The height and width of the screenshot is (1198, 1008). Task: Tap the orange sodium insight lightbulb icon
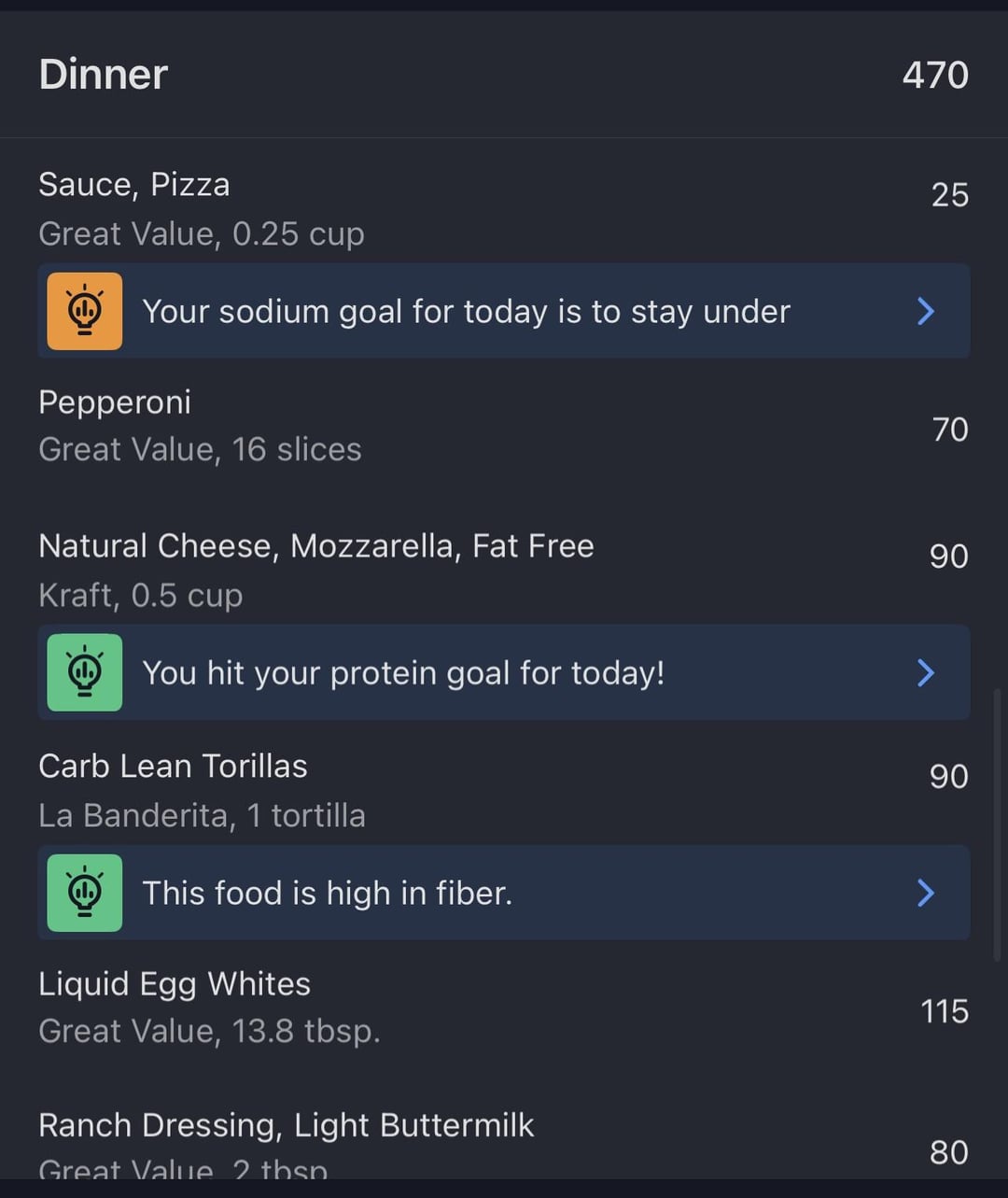coord(85,311)
